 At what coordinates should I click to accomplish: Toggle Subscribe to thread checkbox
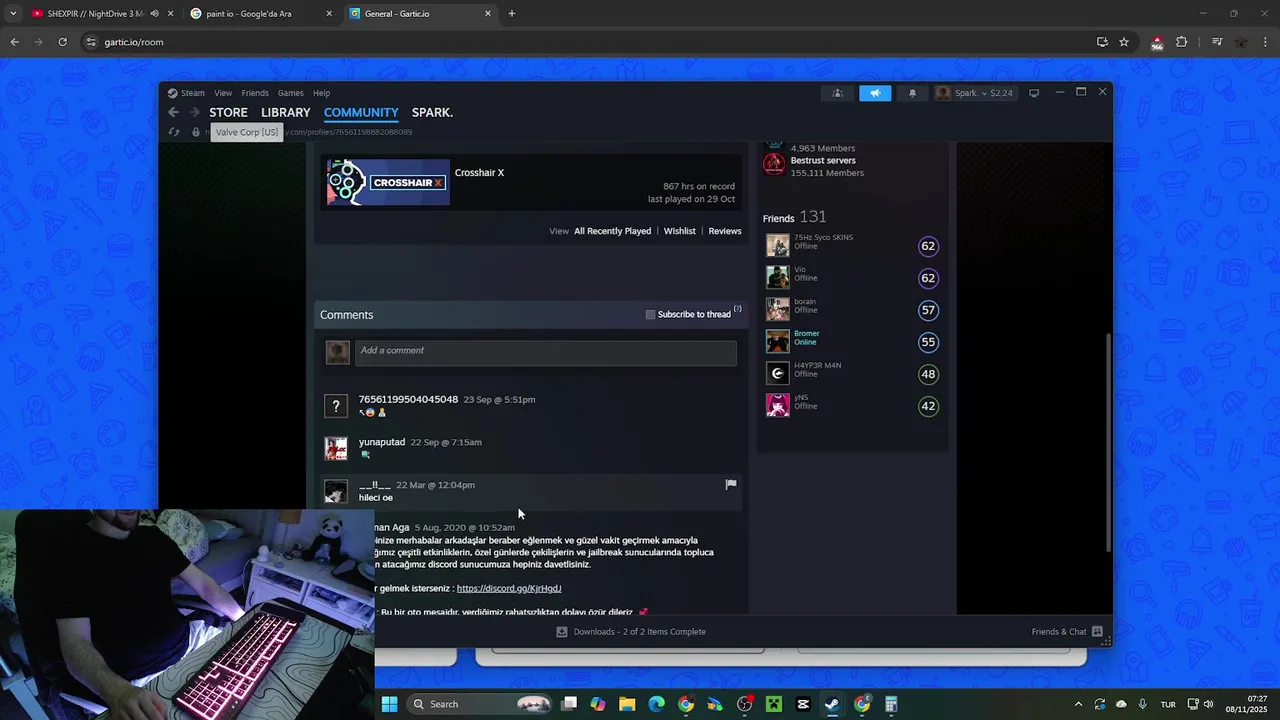coord(650,315)
